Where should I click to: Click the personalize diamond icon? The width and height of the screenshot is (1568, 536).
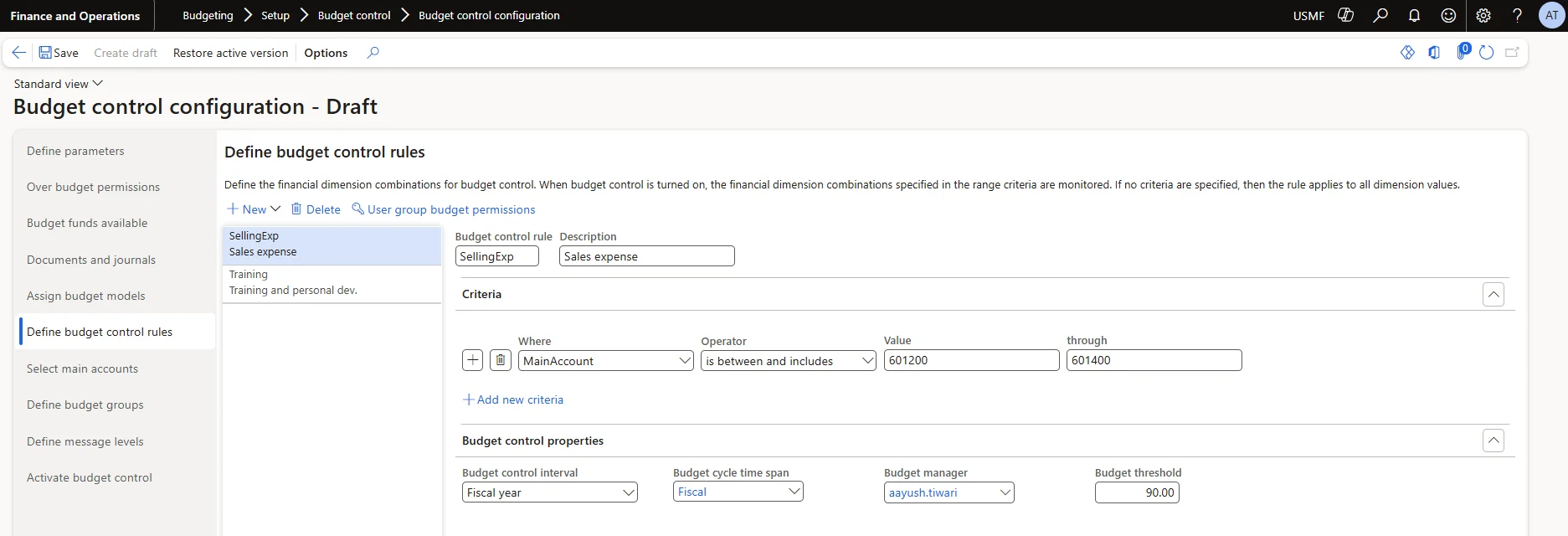(x=1407, y=53)
